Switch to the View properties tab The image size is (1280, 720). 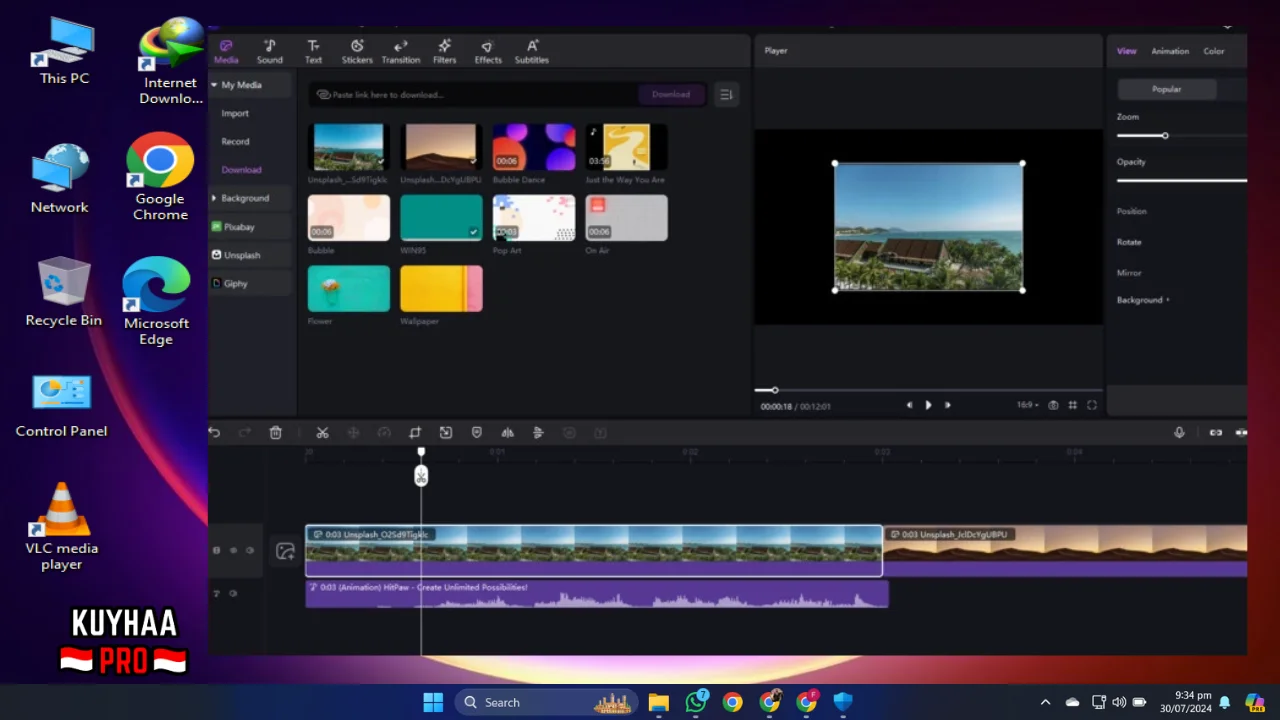[1126, 51]
